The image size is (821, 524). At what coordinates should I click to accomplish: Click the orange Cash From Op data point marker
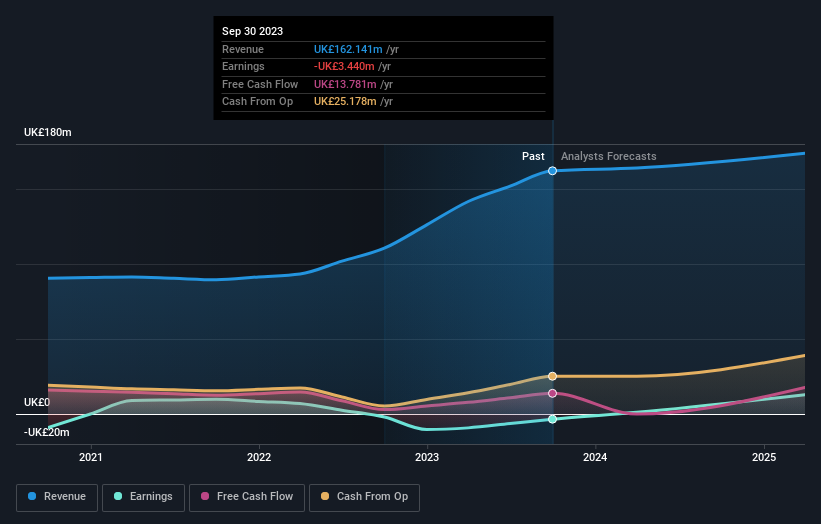552,376
